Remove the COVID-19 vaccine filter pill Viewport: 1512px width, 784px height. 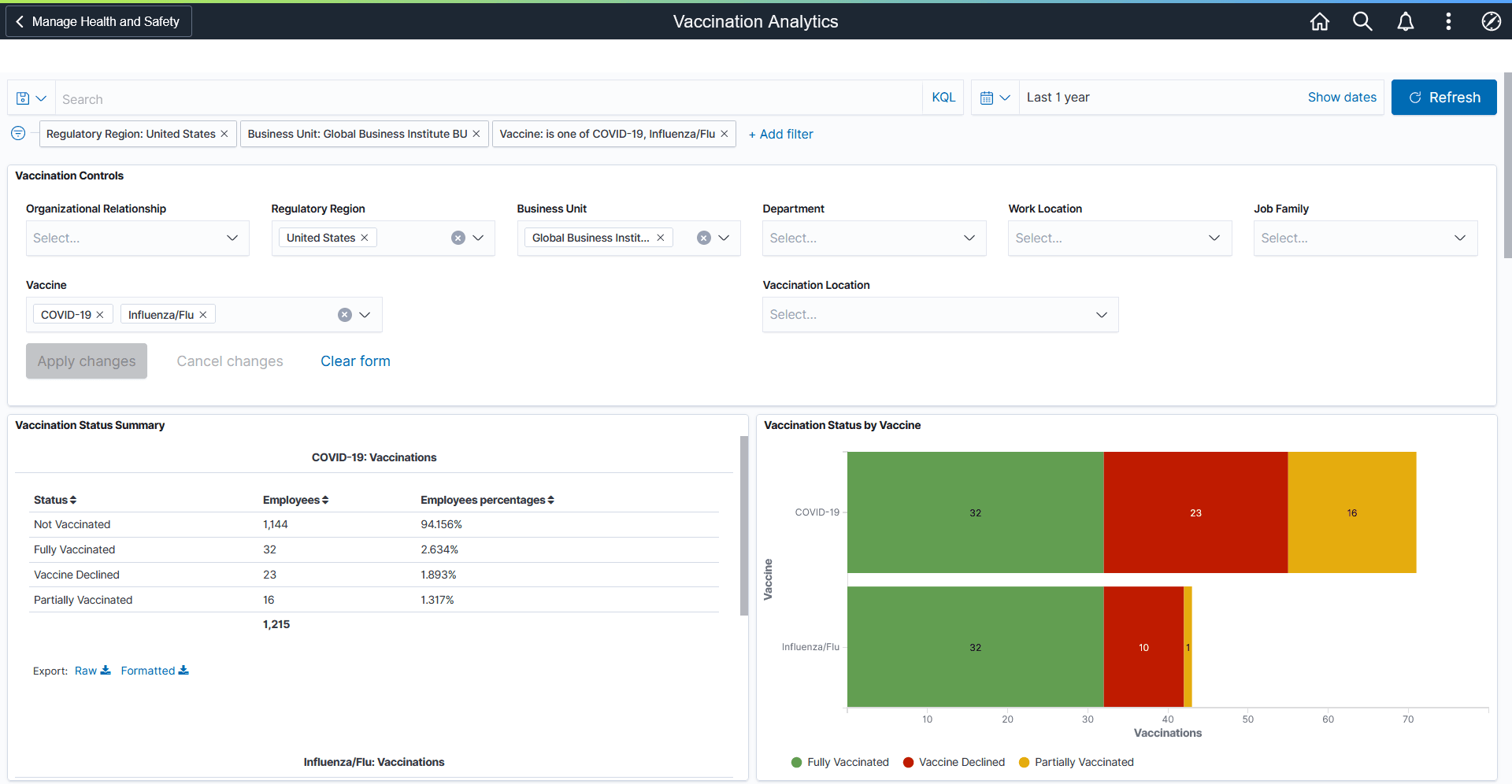100,314
